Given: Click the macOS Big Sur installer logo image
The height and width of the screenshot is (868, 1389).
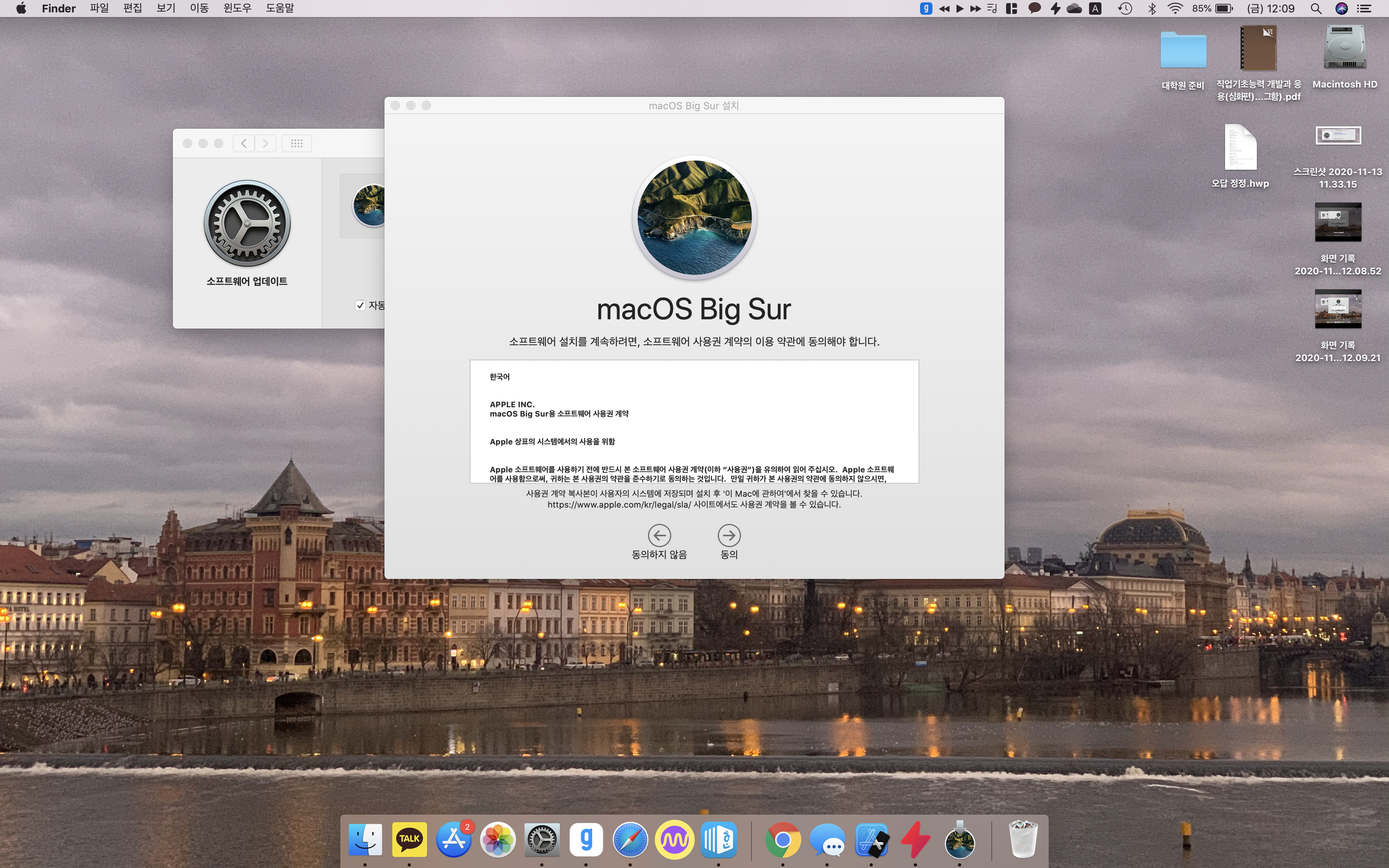Looking at the screenshot, I should pos(694,217).
